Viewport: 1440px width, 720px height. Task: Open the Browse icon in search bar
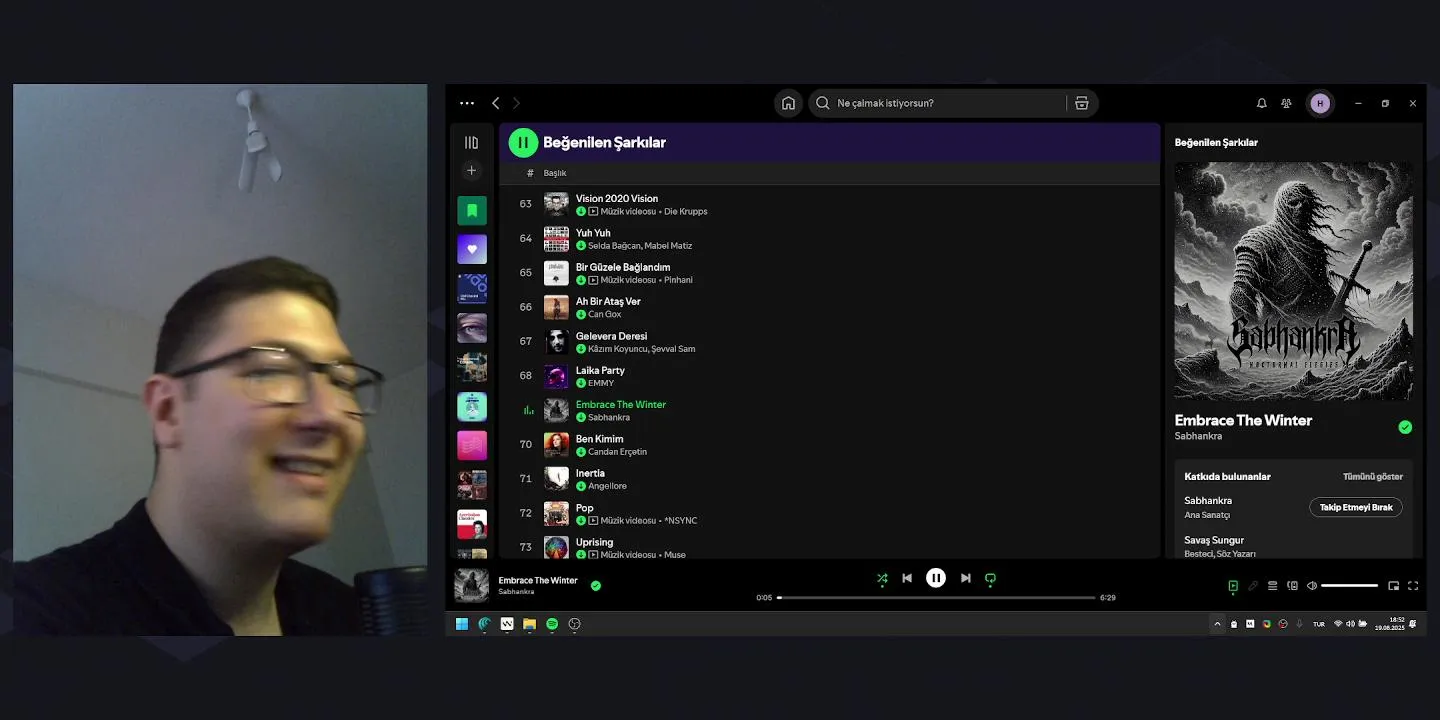[x=1081, y=103]
